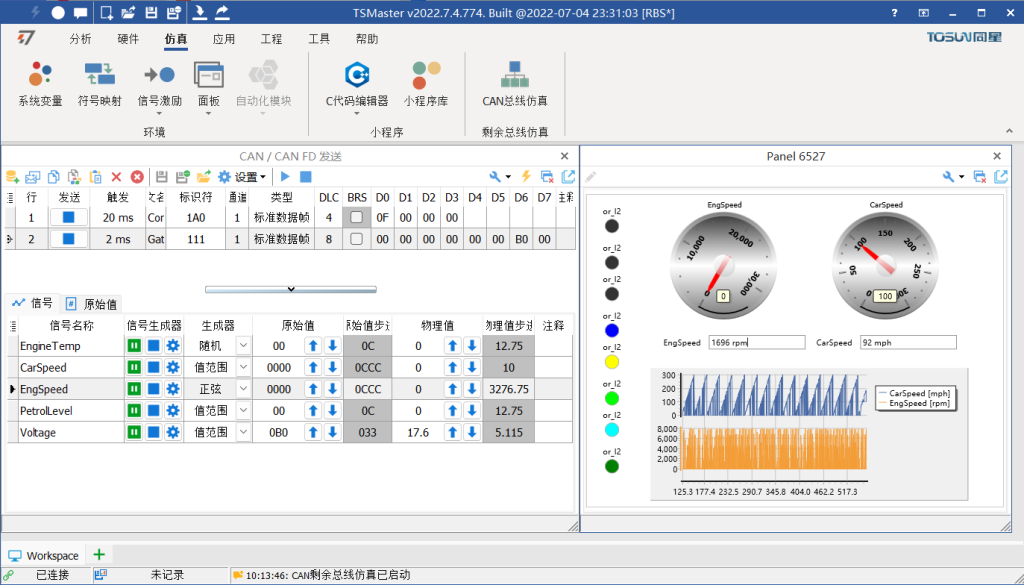Viewport: 1024px width, 585px height.
Task: Click the wrench icon in Panel 6527
Action: click(x=950, y=175)
